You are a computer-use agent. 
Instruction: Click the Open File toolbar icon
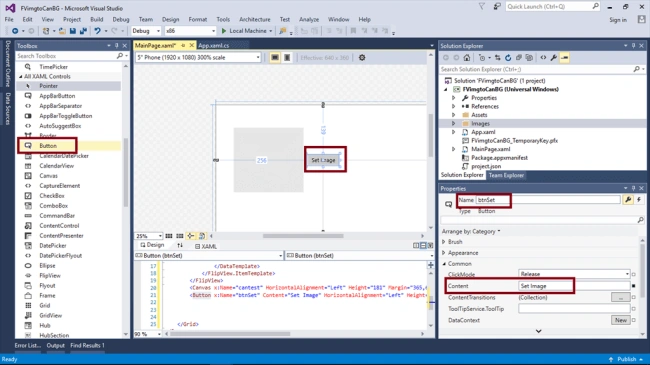[x=62, y=31]
